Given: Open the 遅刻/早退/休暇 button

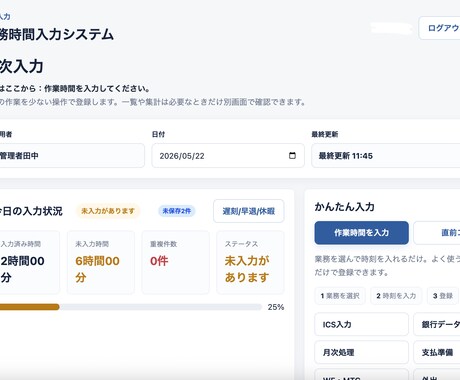Looking at the screenshot, I should point(249,211).
